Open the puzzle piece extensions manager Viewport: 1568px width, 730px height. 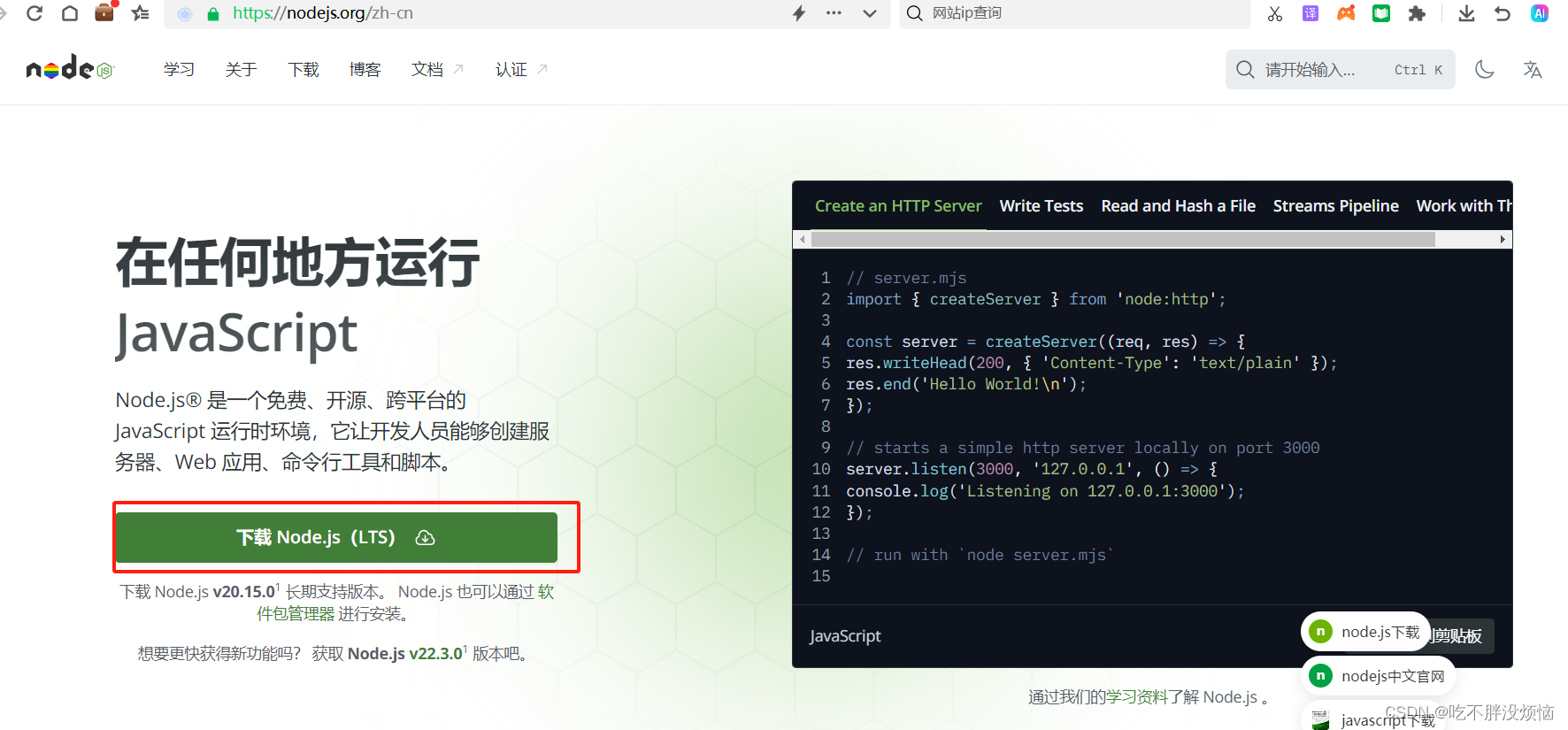[1417, 13]
